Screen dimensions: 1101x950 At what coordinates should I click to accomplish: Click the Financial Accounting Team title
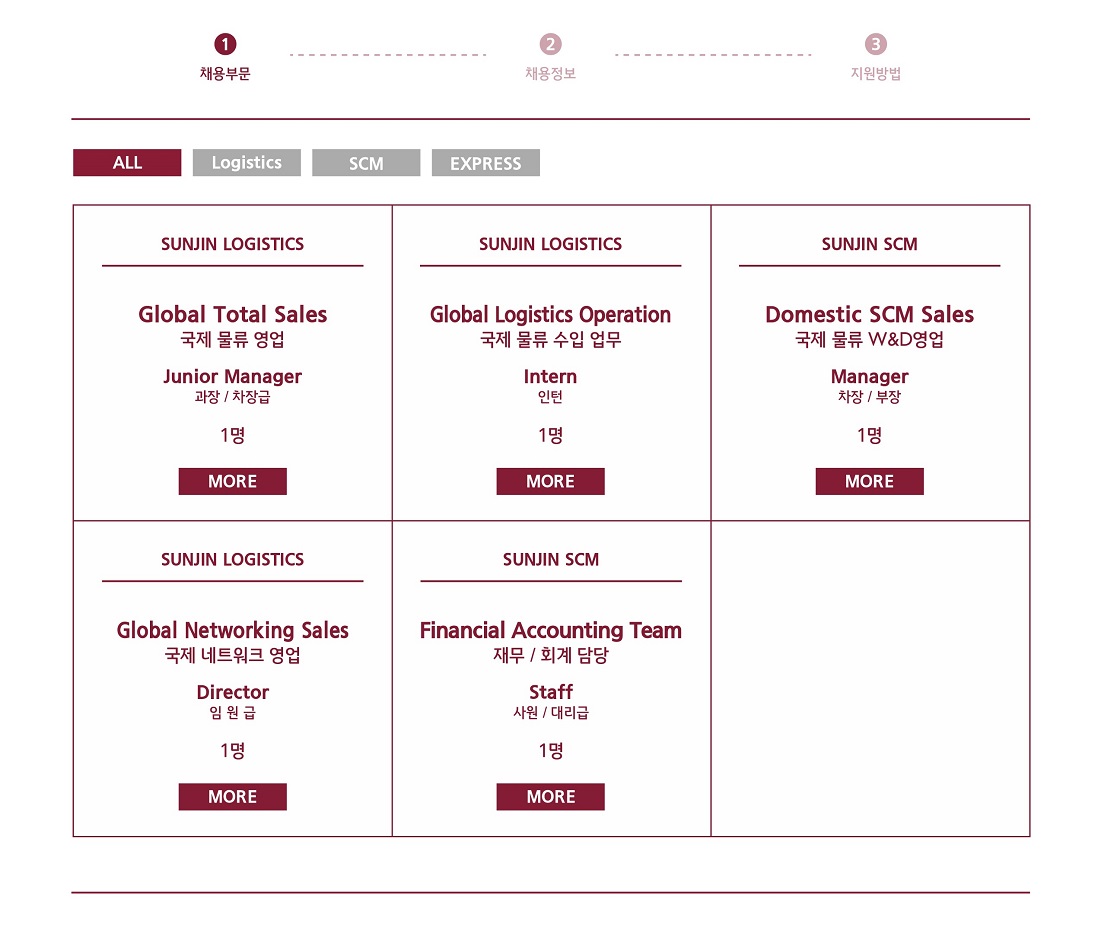click(550, 630)
